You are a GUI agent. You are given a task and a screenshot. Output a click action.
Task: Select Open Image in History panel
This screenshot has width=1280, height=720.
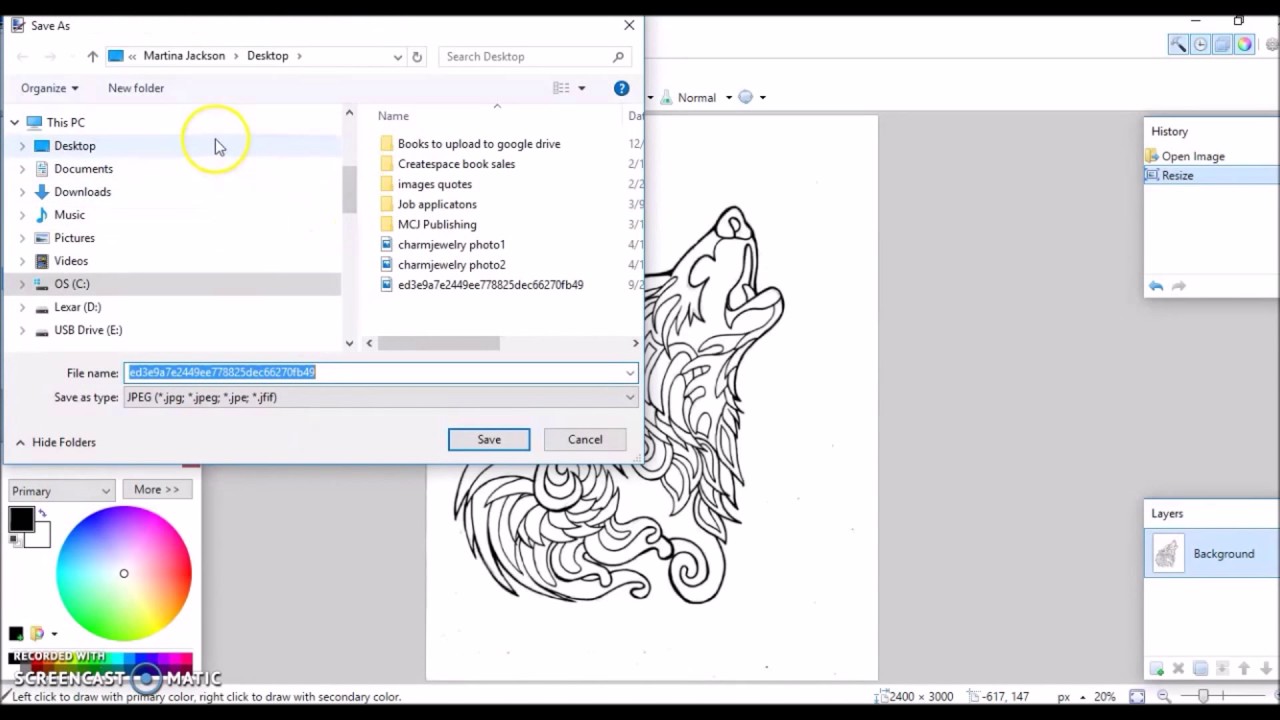point(1193,156)
